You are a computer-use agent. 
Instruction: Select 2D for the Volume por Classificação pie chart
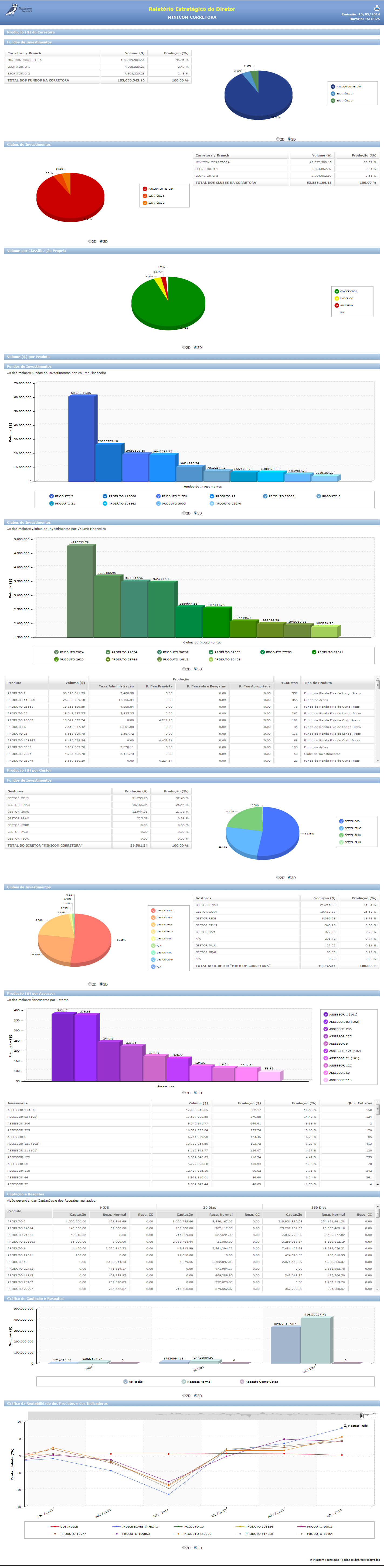pyautogui.click(x=184, y=347)
